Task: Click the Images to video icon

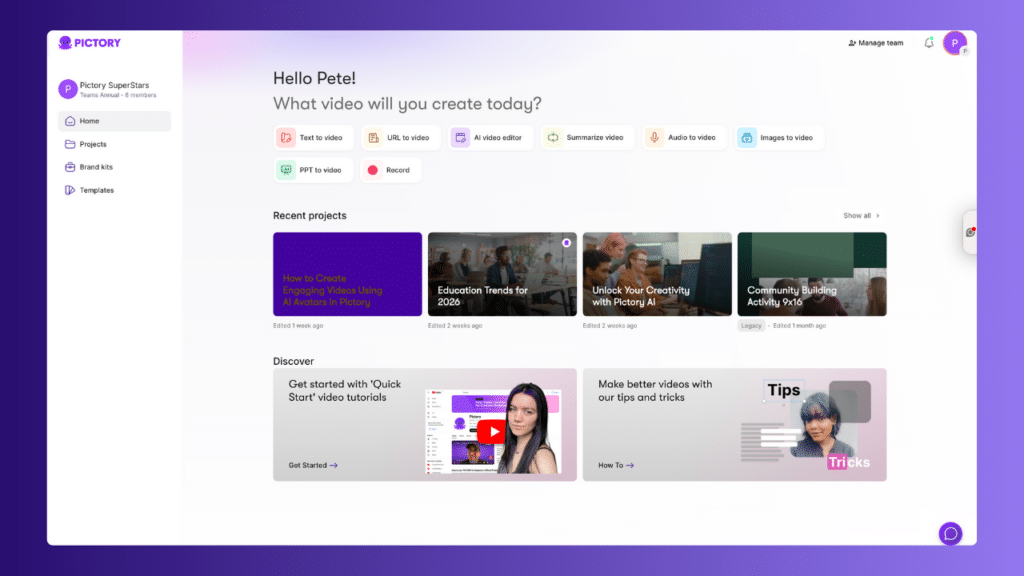Action: pos(747,138)
